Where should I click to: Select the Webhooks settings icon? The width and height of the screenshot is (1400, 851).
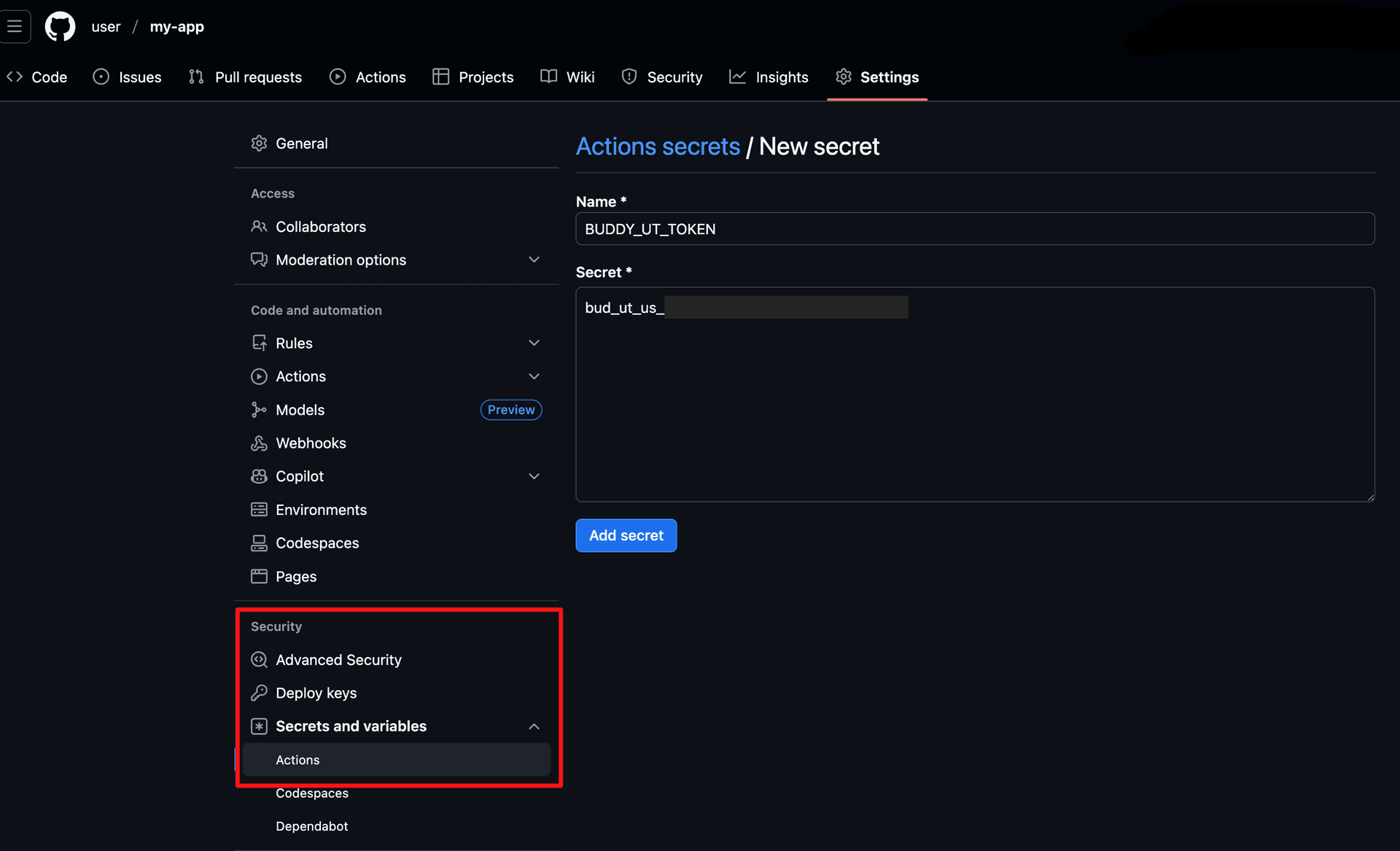pyautogui.click(x=260, y=443)
